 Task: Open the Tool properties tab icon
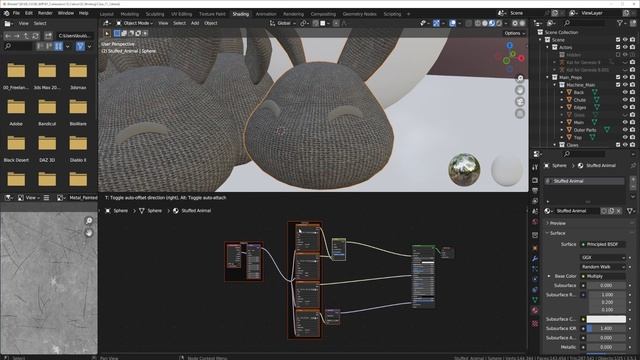click(535, 168)
